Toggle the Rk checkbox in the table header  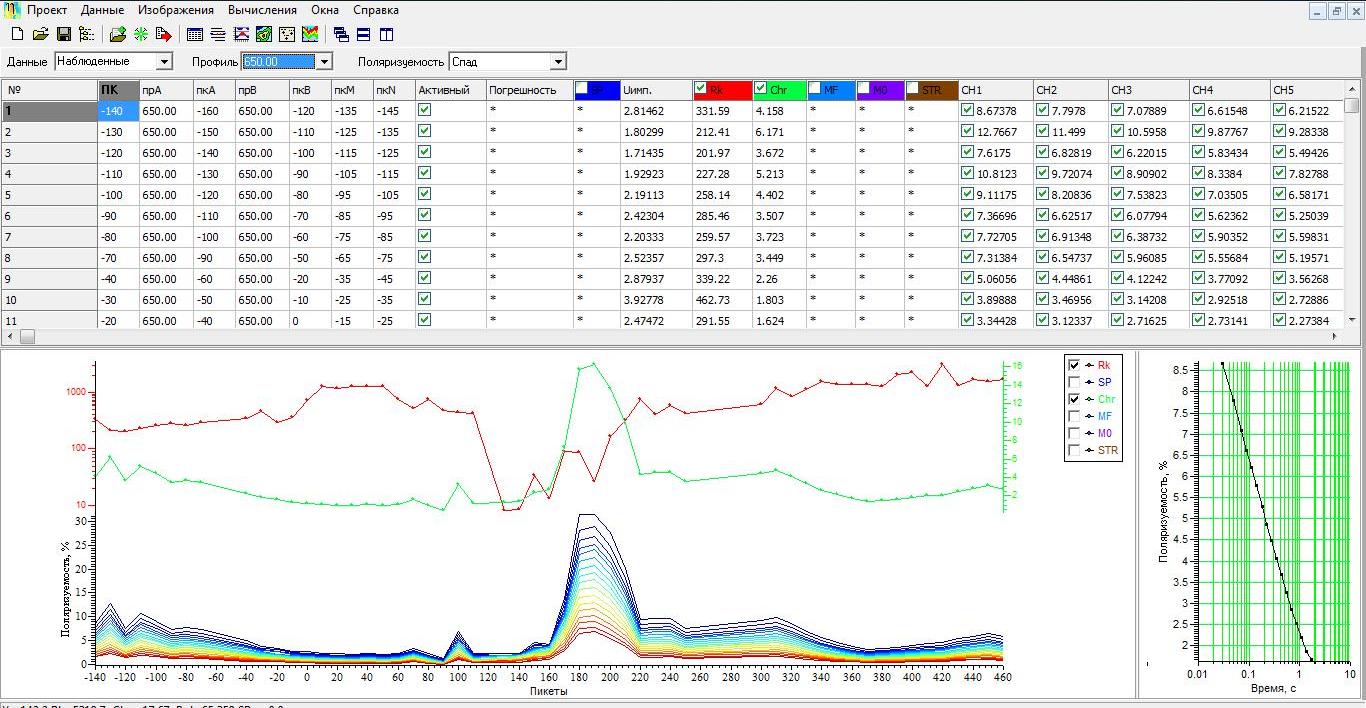pyautogui.click(x=700, y=88)
